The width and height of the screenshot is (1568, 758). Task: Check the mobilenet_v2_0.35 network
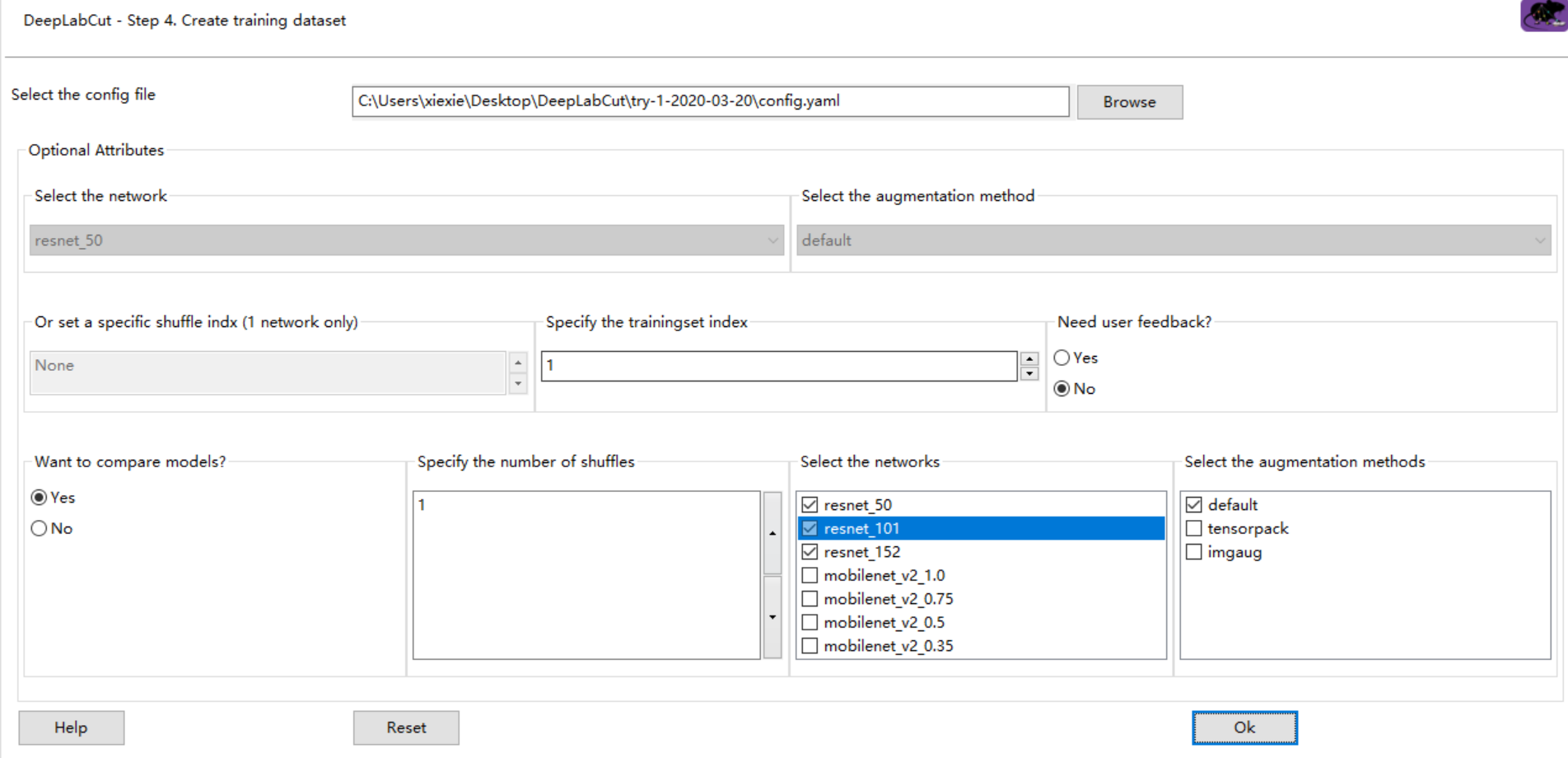810,646
